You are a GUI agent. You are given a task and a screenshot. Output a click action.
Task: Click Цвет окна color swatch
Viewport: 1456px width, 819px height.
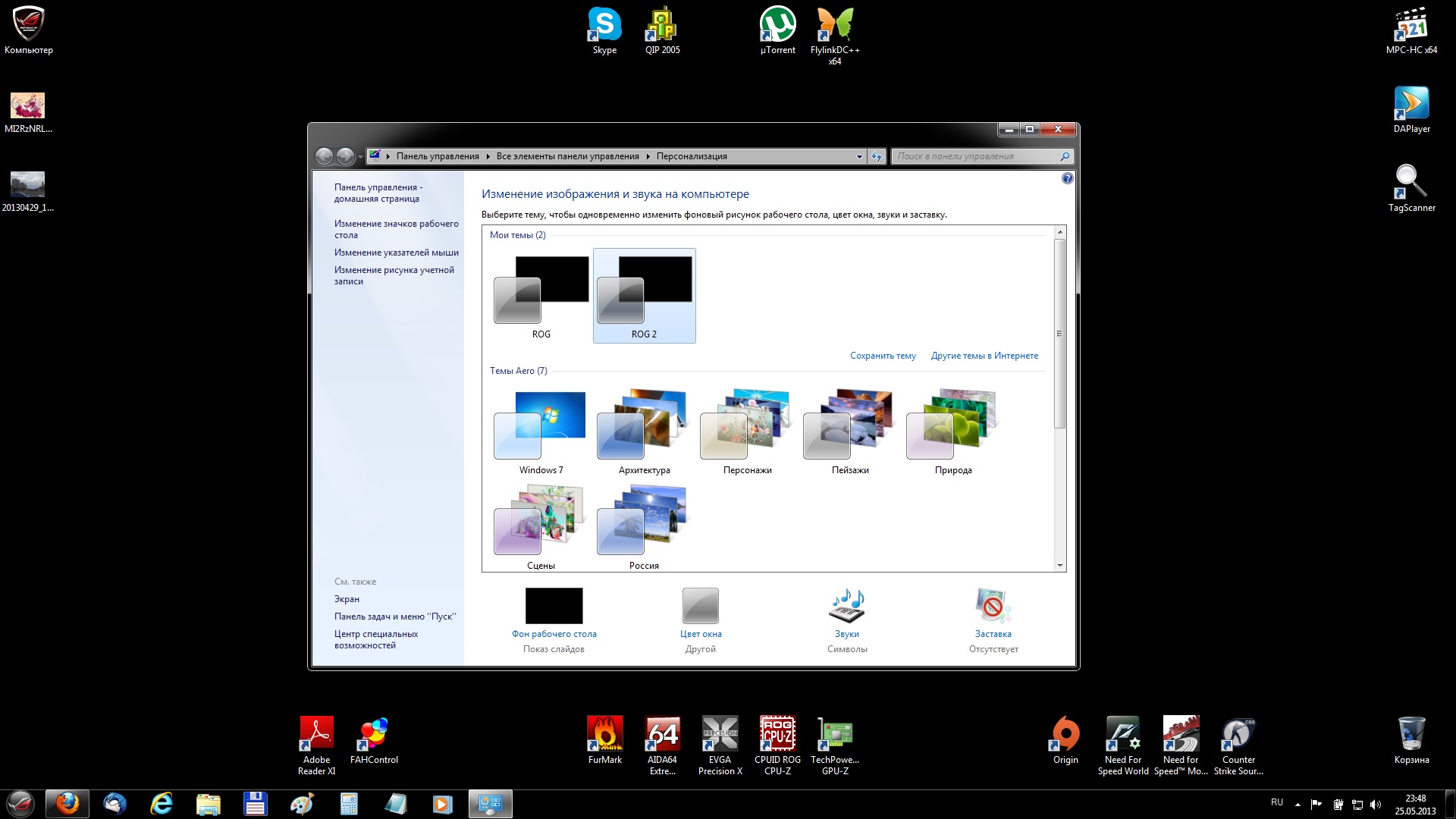point(700,606)
